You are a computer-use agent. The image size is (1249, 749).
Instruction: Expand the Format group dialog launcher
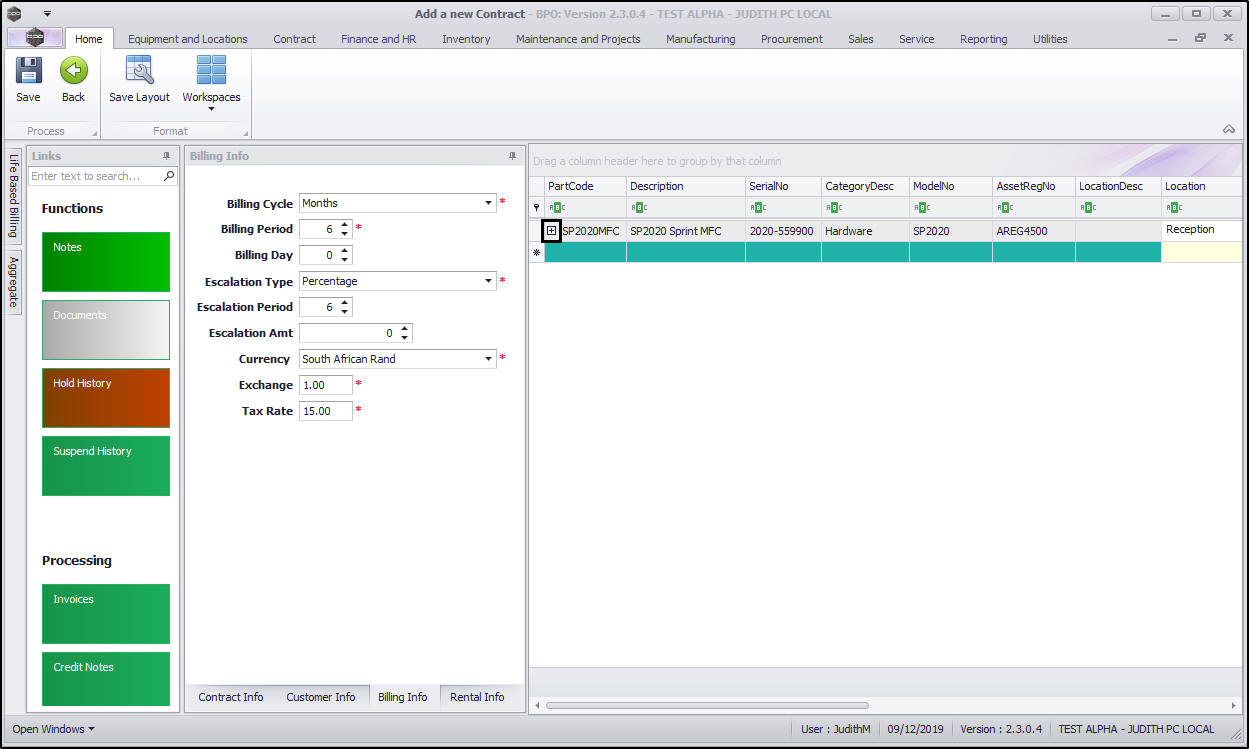[x=245, y=133]
